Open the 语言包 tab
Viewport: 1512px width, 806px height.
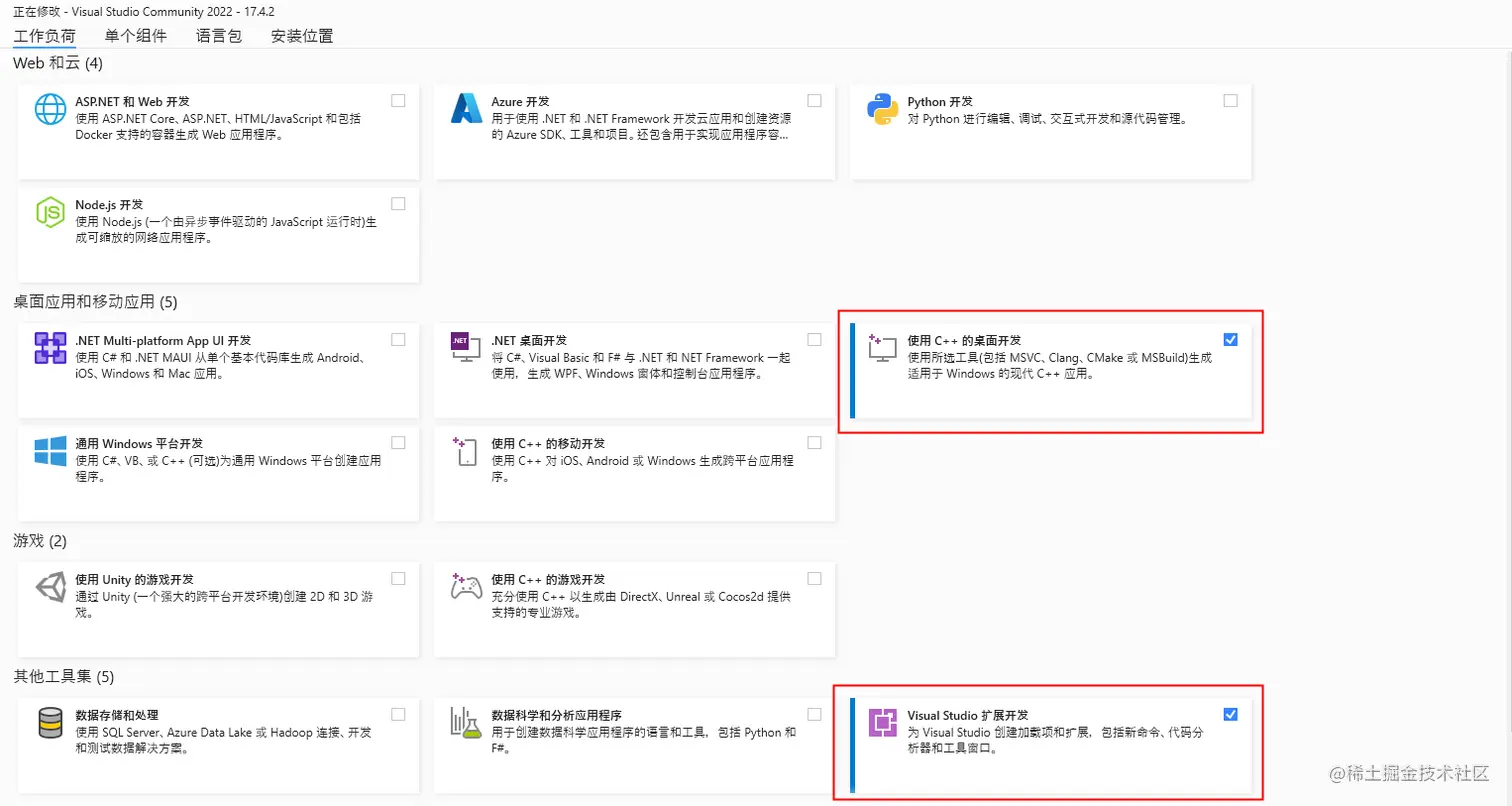pyautogui.click(x=219, y=35)
